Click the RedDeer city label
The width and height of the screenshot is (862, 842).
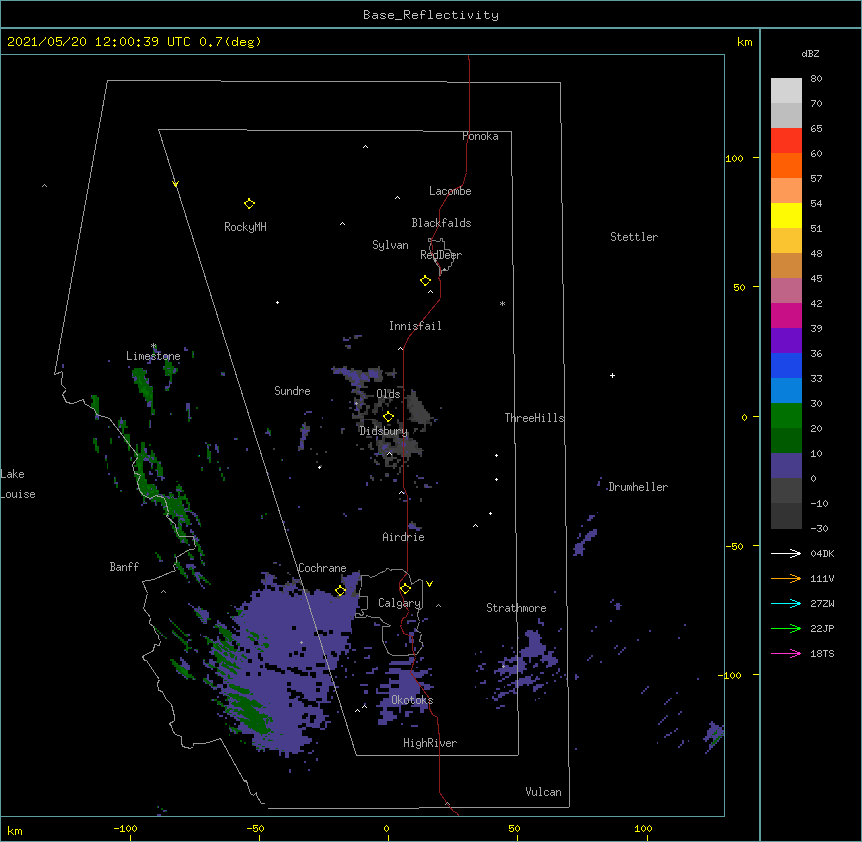[x=441, y=255]
